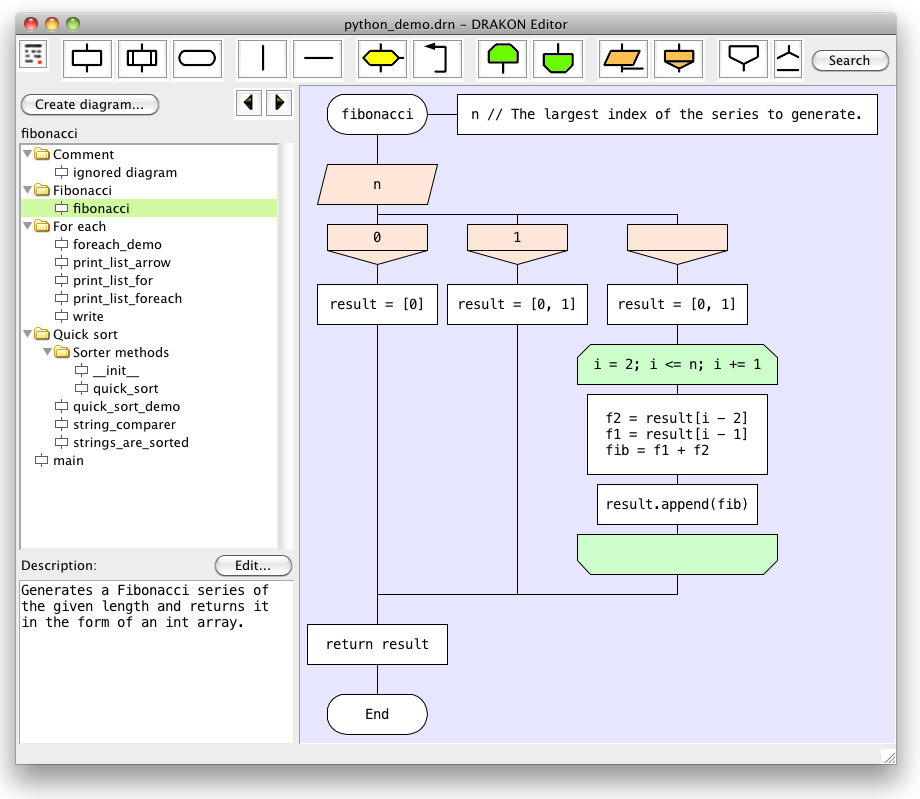Select the loop arrow tool
The width and height of the screenshot is (920, 799).
[x=437, y=59]
